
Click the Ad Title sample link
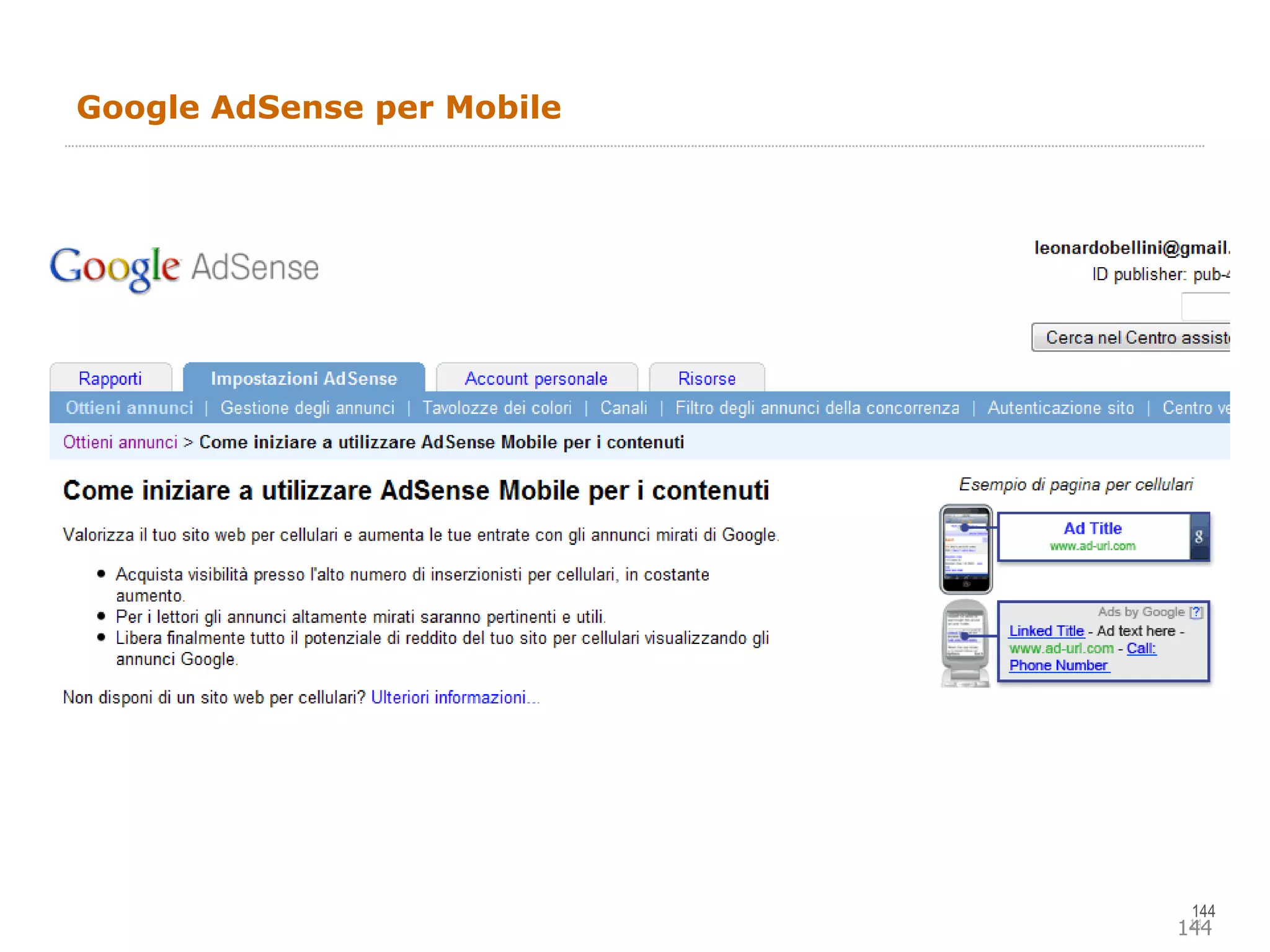(x=1093, y=528)
